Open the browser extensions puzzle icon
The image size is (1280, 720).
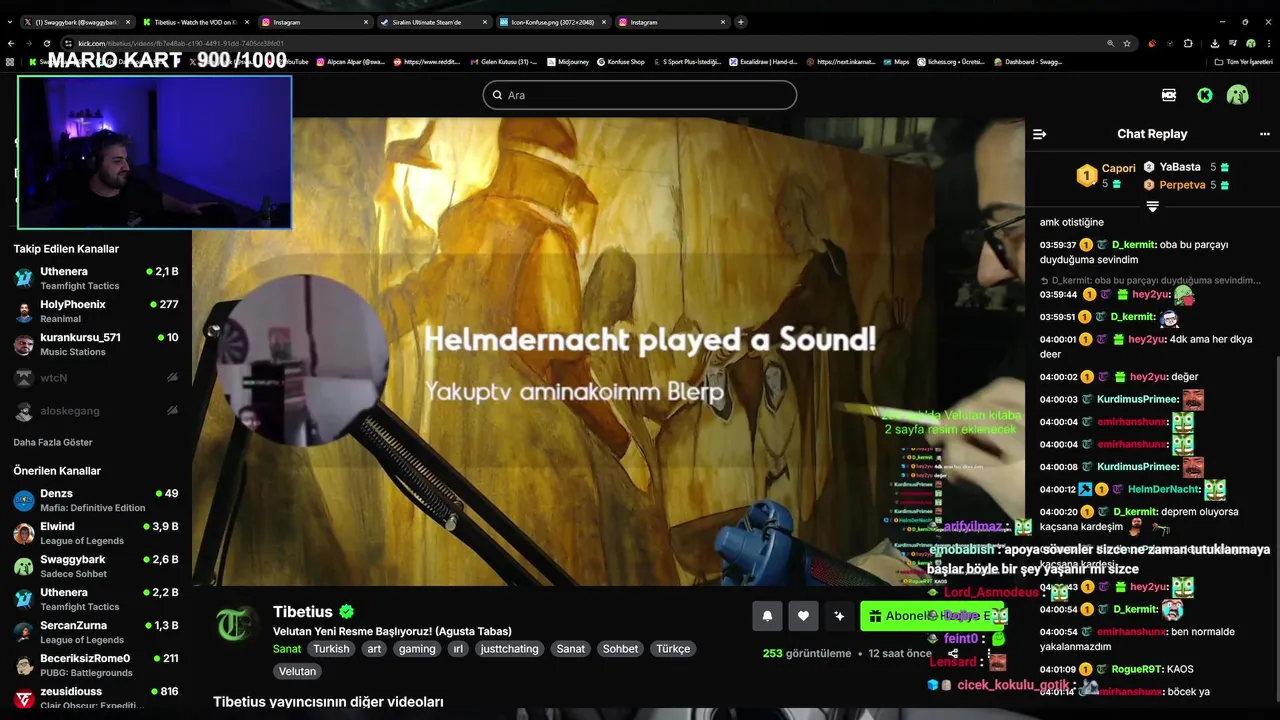coord(1188,43)
